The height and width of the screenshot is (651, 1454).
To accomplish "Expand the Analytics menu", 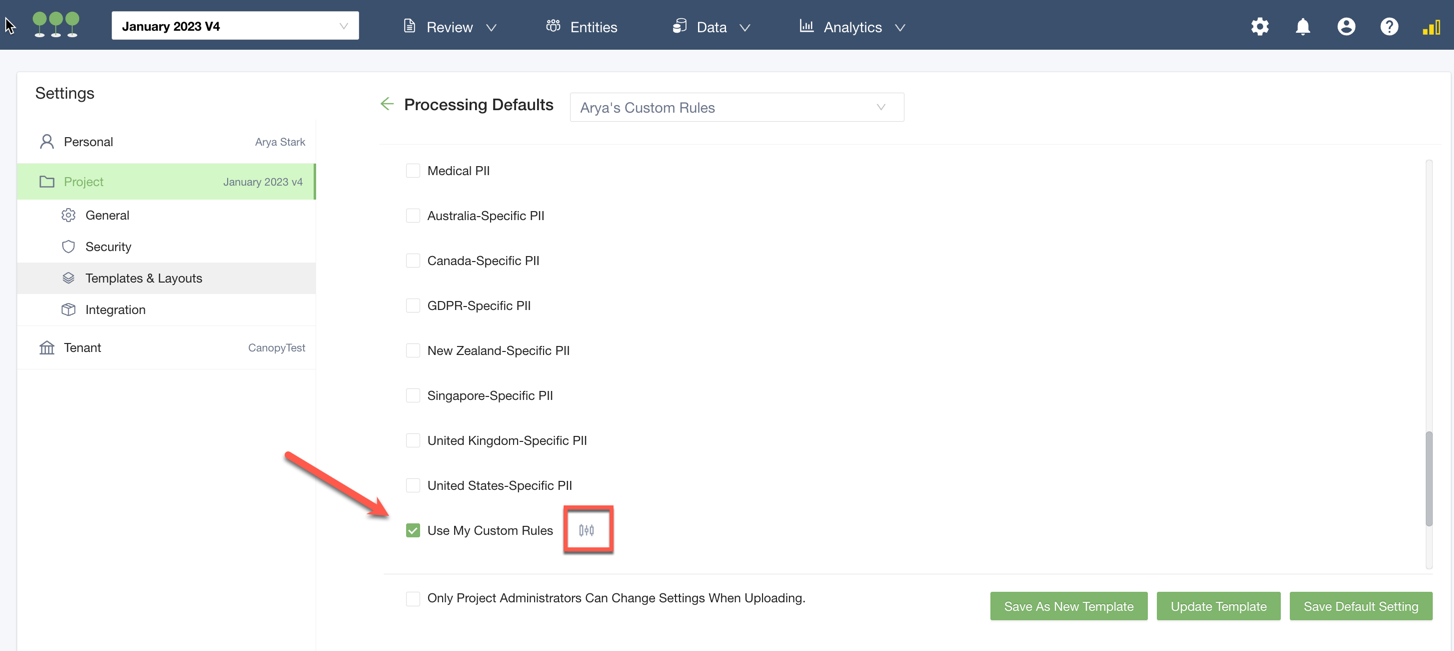I will (852, 27).
